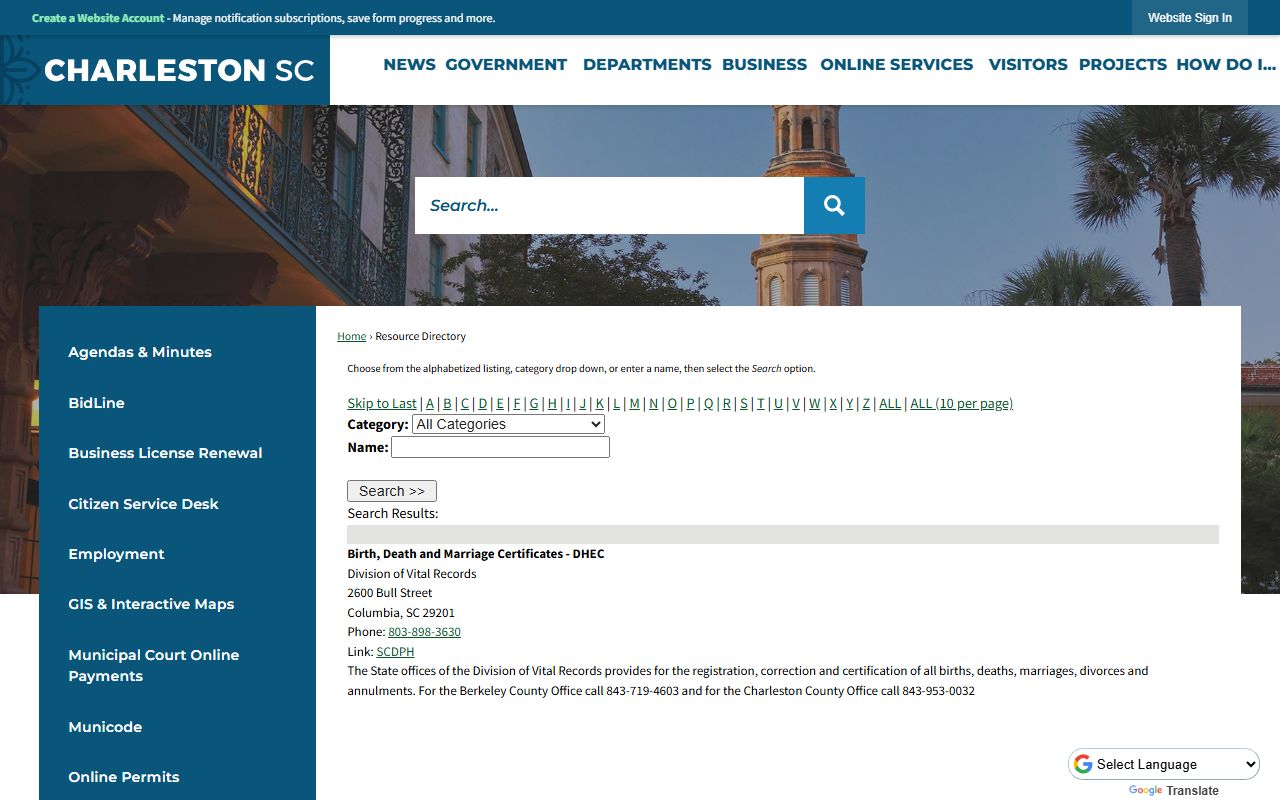Filter listing by letter D
This screenshot has width=1280, height=800.
(483, 403)
